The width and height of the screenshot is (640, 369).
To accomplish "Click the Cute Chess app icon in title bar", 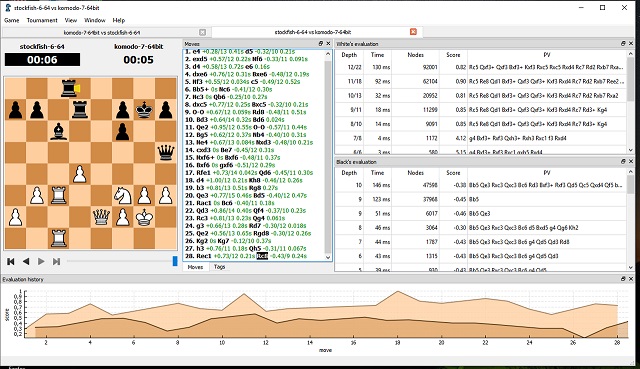I will pos(8,7).
